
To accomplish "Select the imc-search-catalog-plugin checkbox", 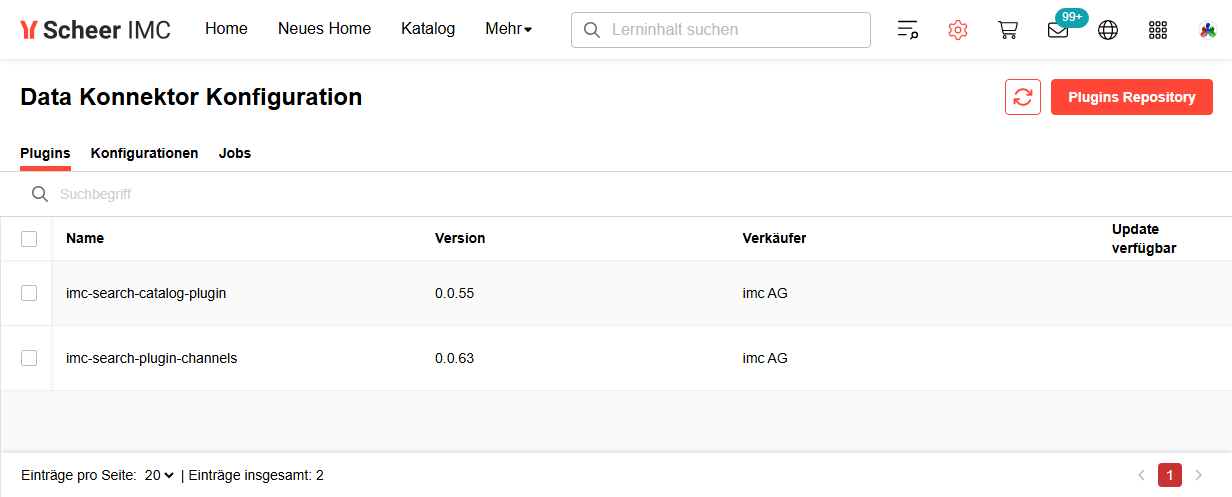I will 29,293.
